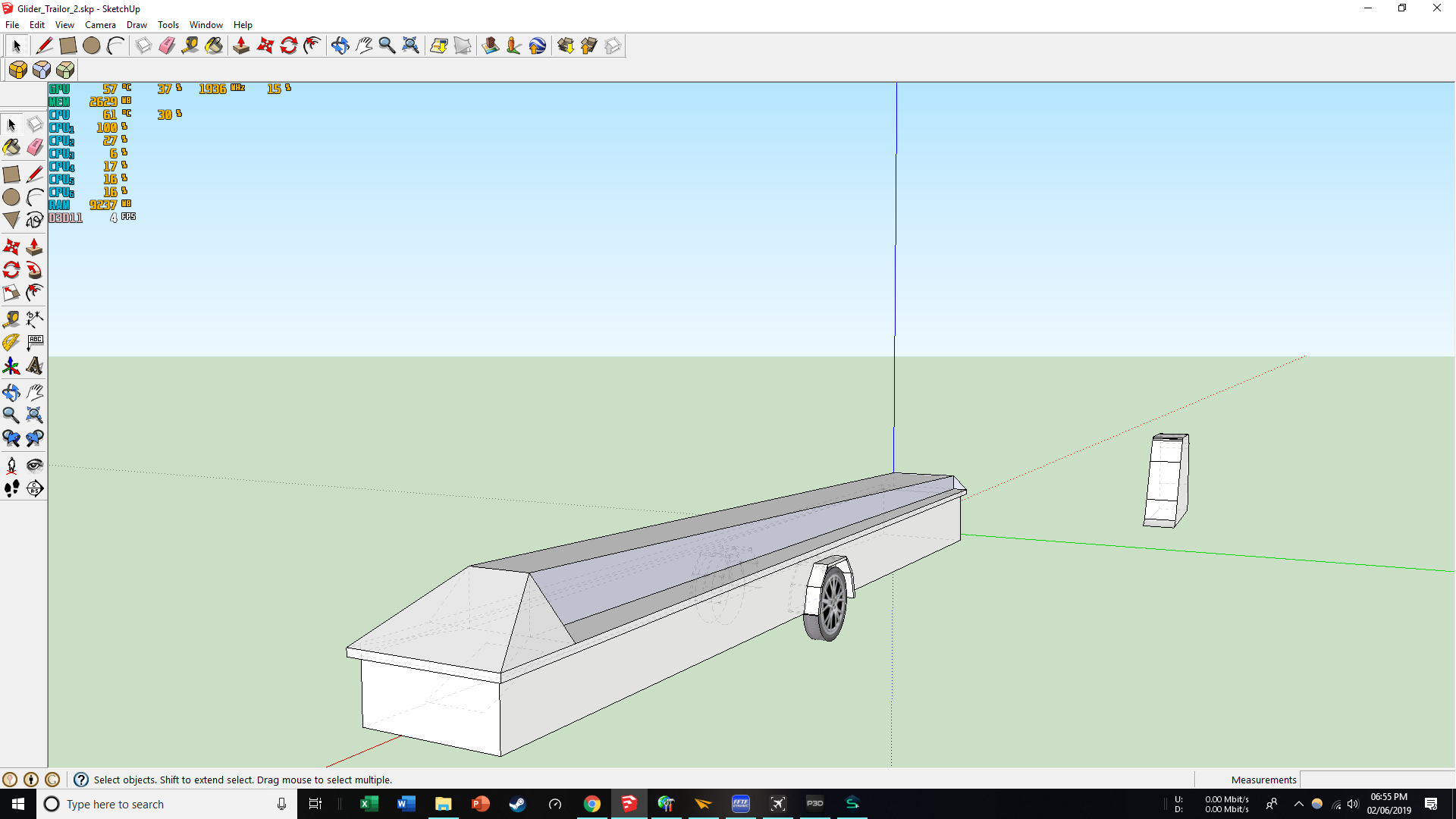Open the File menu
Image resolution: width=1456 pixels, height=819 pixels.
coord(12,25)
